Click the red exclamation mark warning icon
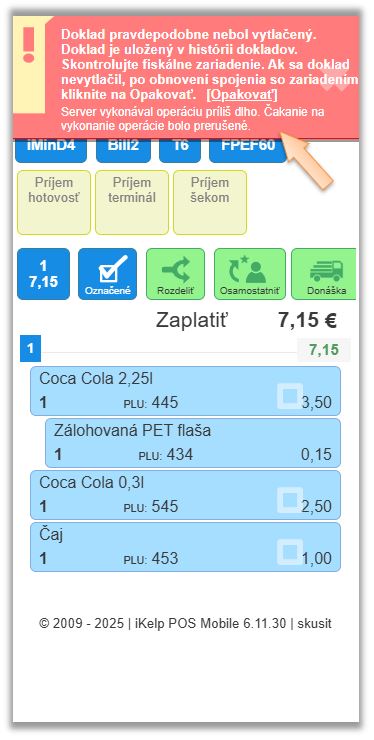The height and width of the screenshot is (740, 374). point(29,45)
